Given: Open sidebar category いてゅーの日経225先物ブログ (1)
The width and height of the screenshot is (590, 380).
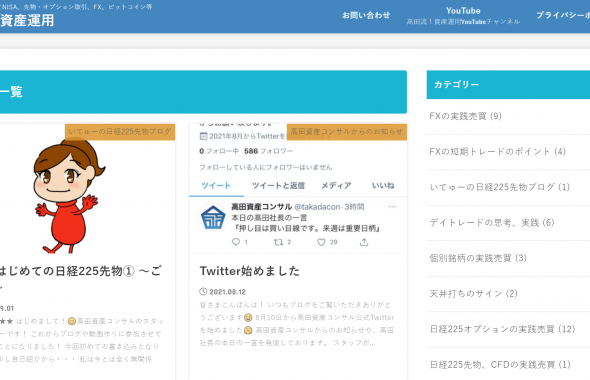Looking at the screenshot, I should coord(500,187).
